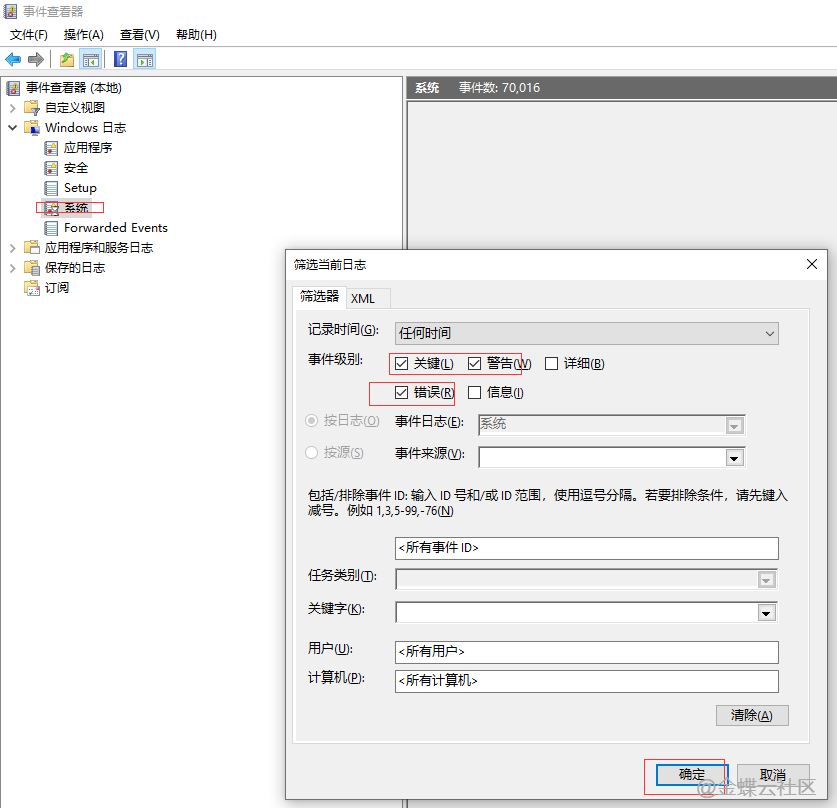Click the up-one-level folder toolbar icon

pos(66,59)
